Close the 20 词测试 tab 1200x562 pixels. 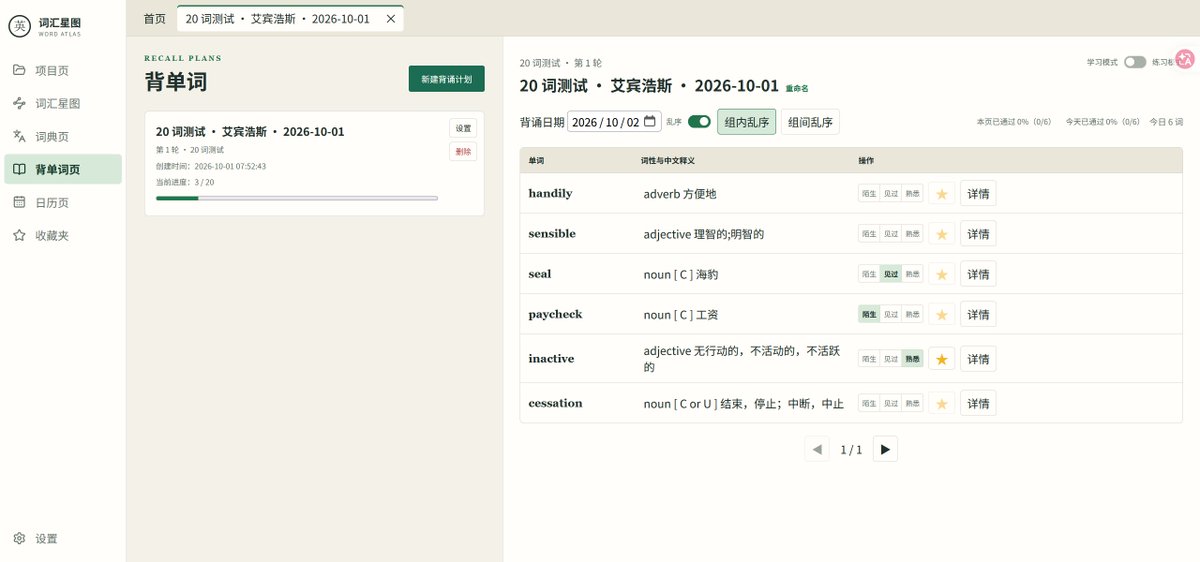(391, 19)
